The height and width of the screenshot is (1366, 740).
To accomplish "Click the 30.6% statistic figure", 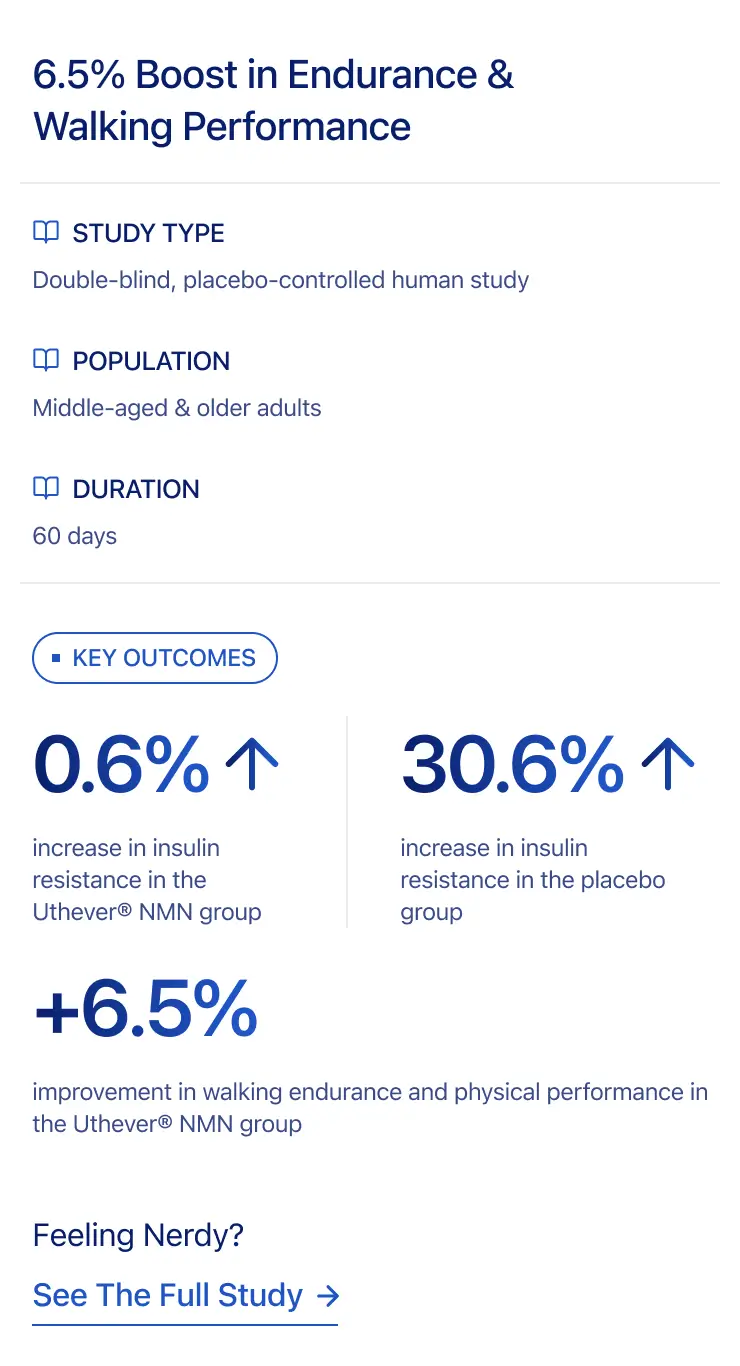I will pos(512,765).
